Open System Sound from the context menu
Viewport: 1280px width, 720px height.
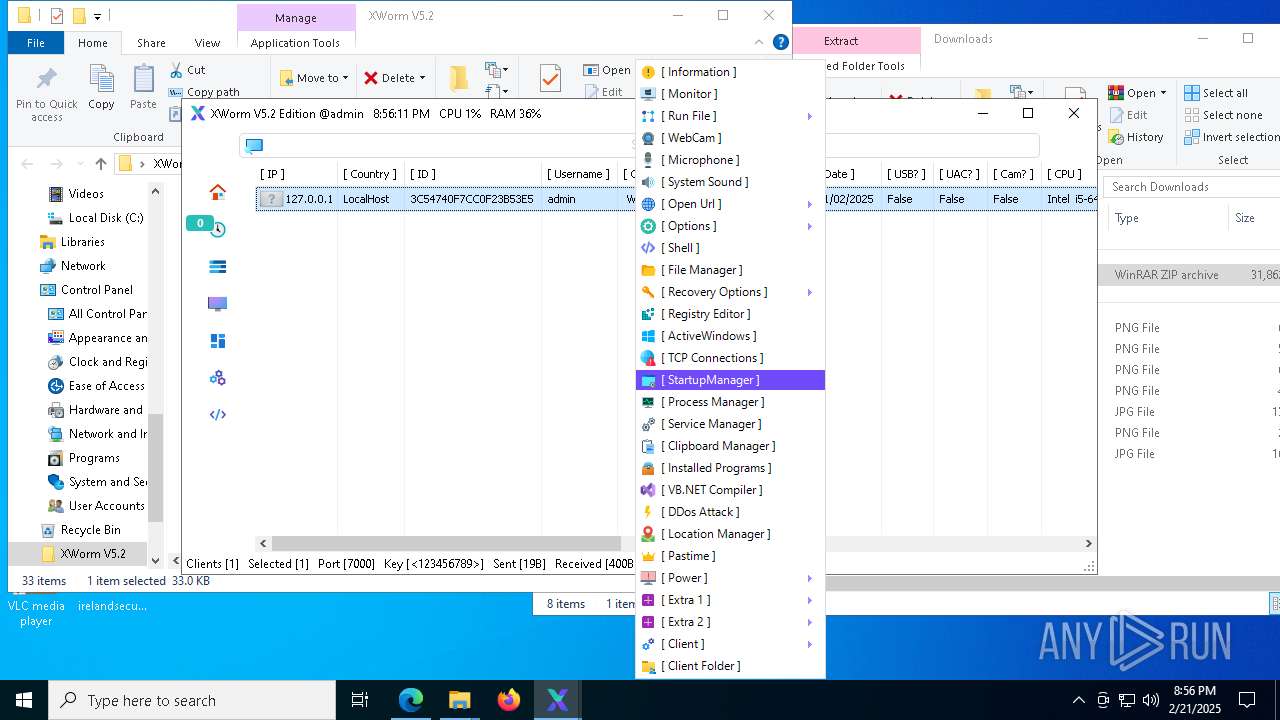(x=730, y=182)
